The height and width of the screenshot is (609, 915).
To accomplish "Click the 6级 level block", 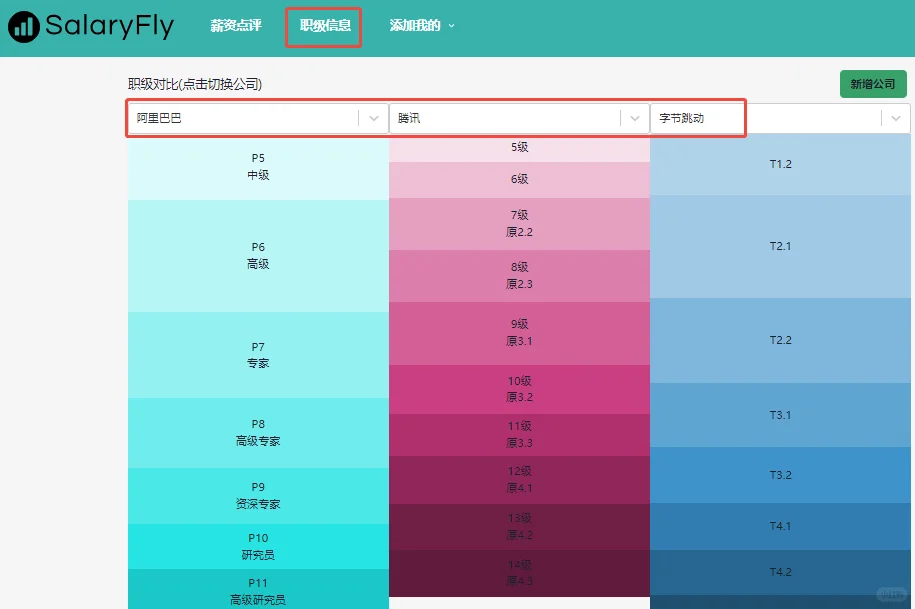I will pos(519,180).
